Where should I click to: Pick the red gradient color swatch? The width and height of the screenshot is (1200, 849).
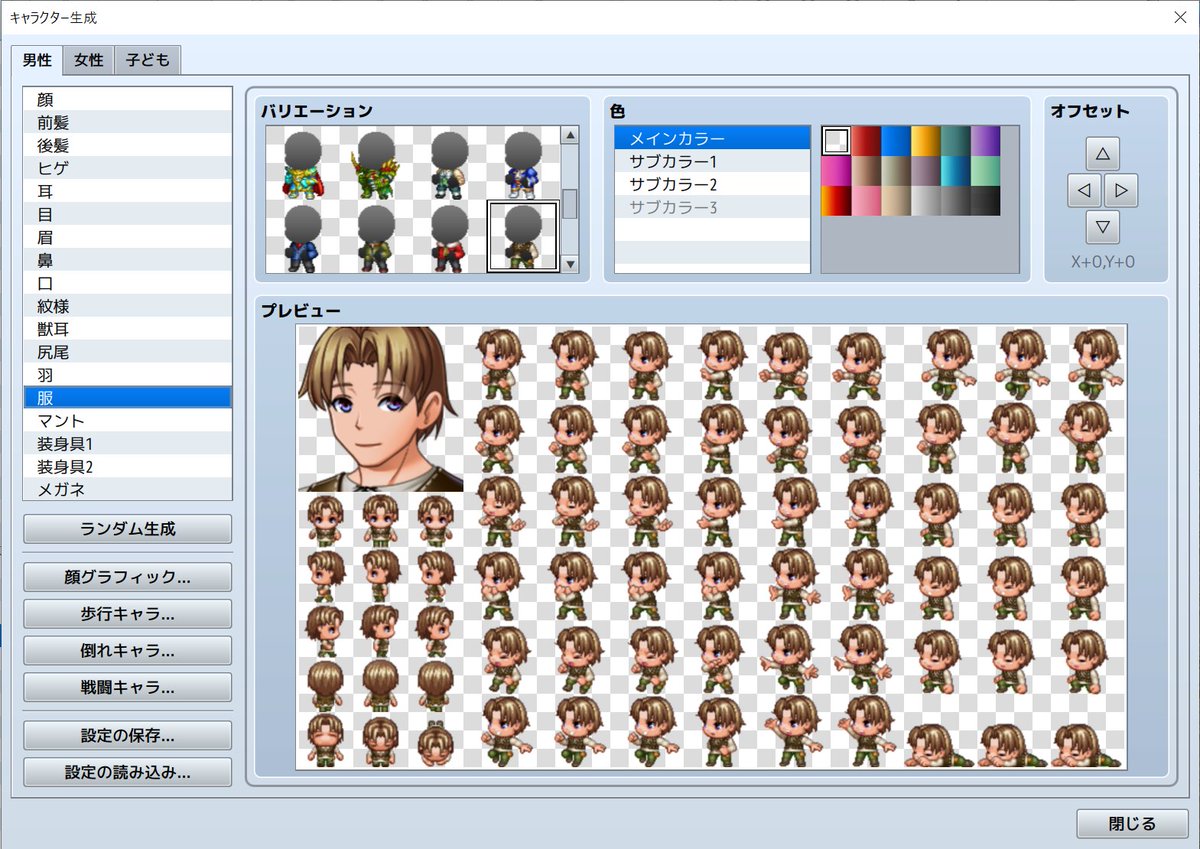[x=866, y=141]
